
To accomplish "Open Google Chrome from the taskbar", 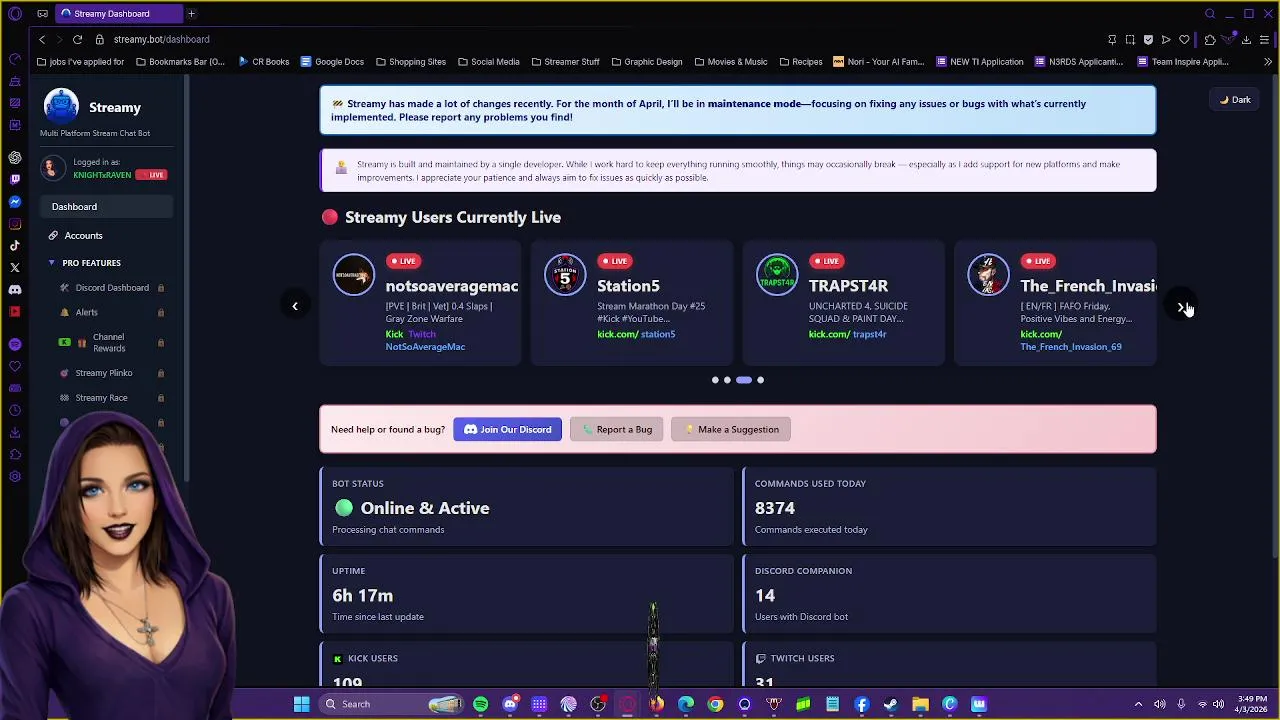I will [715, 704].
